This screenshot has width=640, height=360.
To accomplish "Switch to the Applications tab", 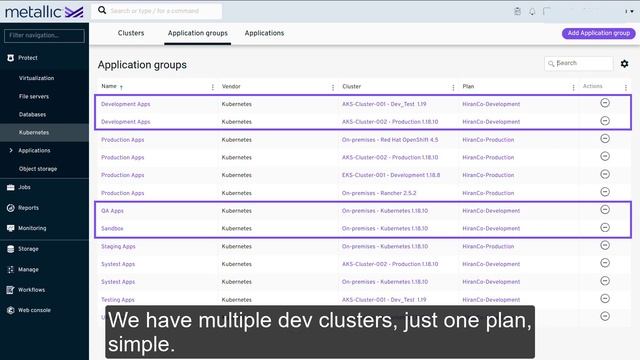I will (x=264, y=33).
